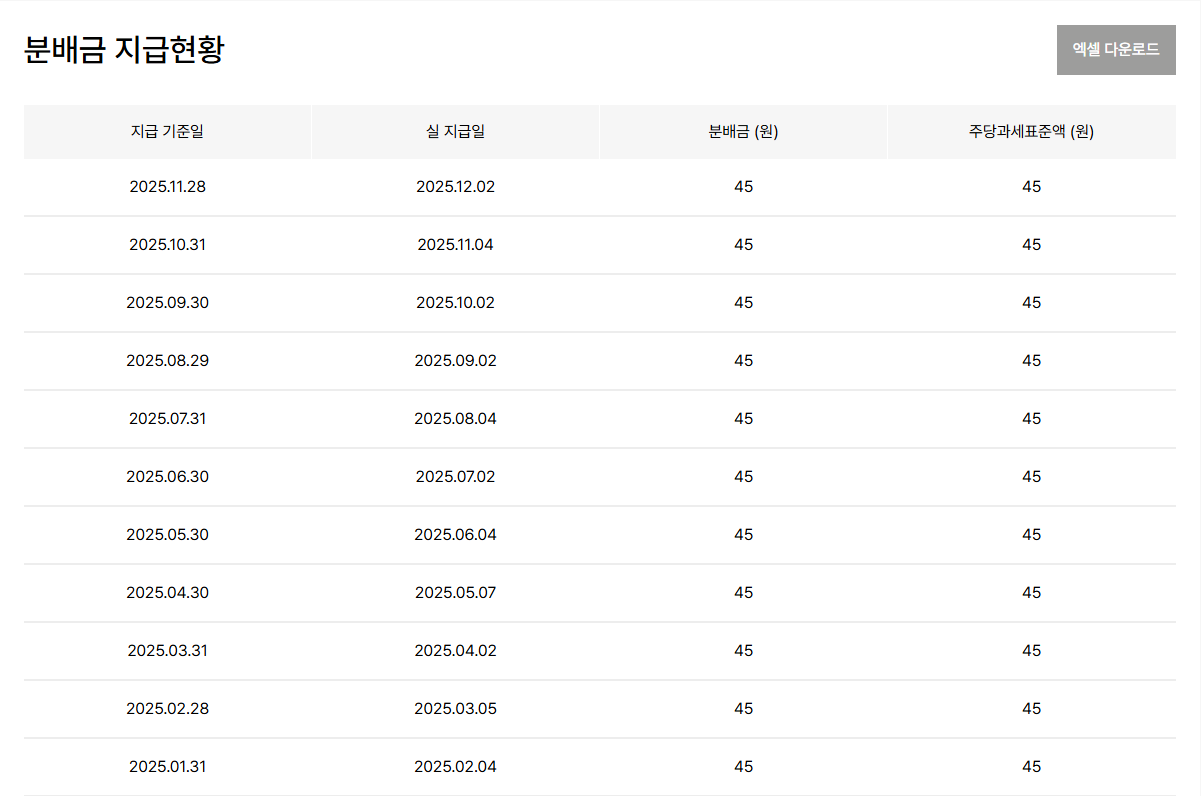Screen dimensions: 1201x796
Task: Click the 2025.07.02 payment date cell
Action: 455,477
